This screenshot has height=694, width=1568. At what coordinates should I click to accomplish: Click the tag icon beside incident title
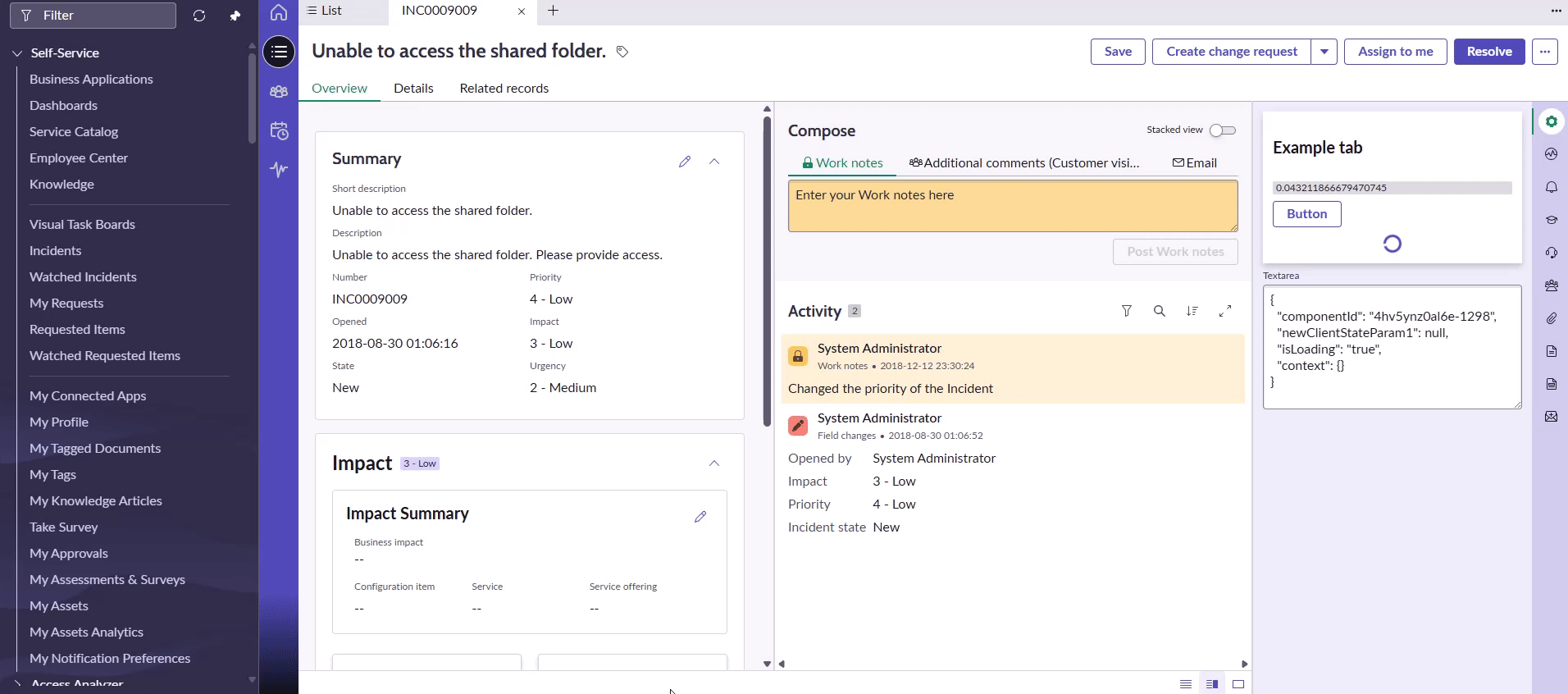tap(622, 52)
